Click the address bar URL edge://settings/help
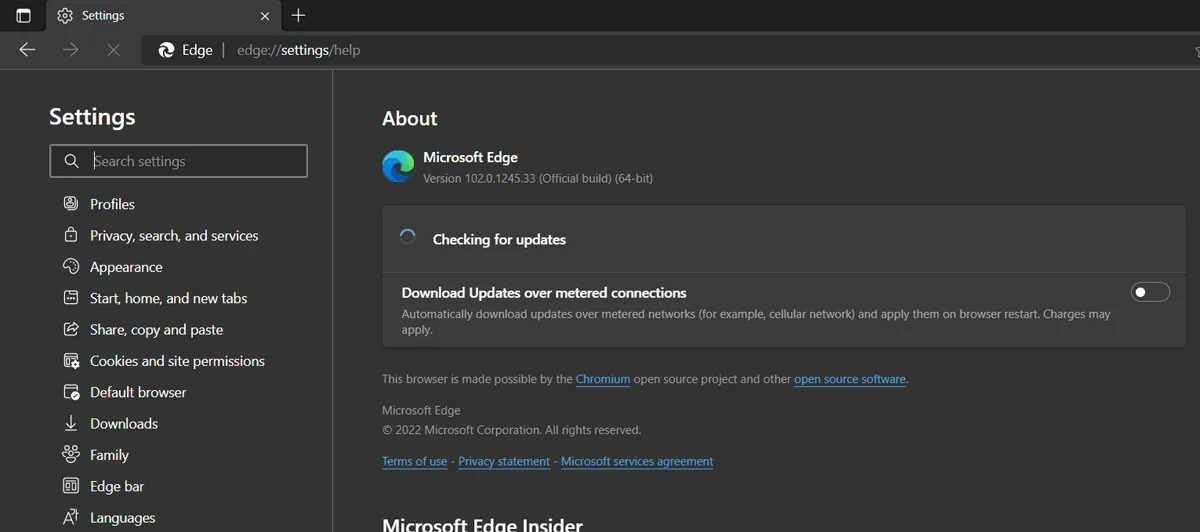Image resolution: width=1200 pixels, height=532 pixels. [x=298, y=50]
